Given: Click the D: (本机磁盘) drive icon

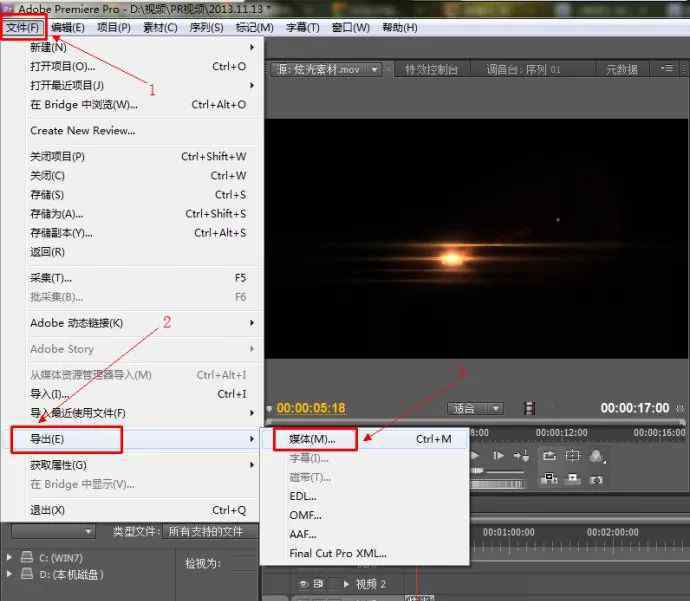Looking at the screenshot, I should [27, 574].
